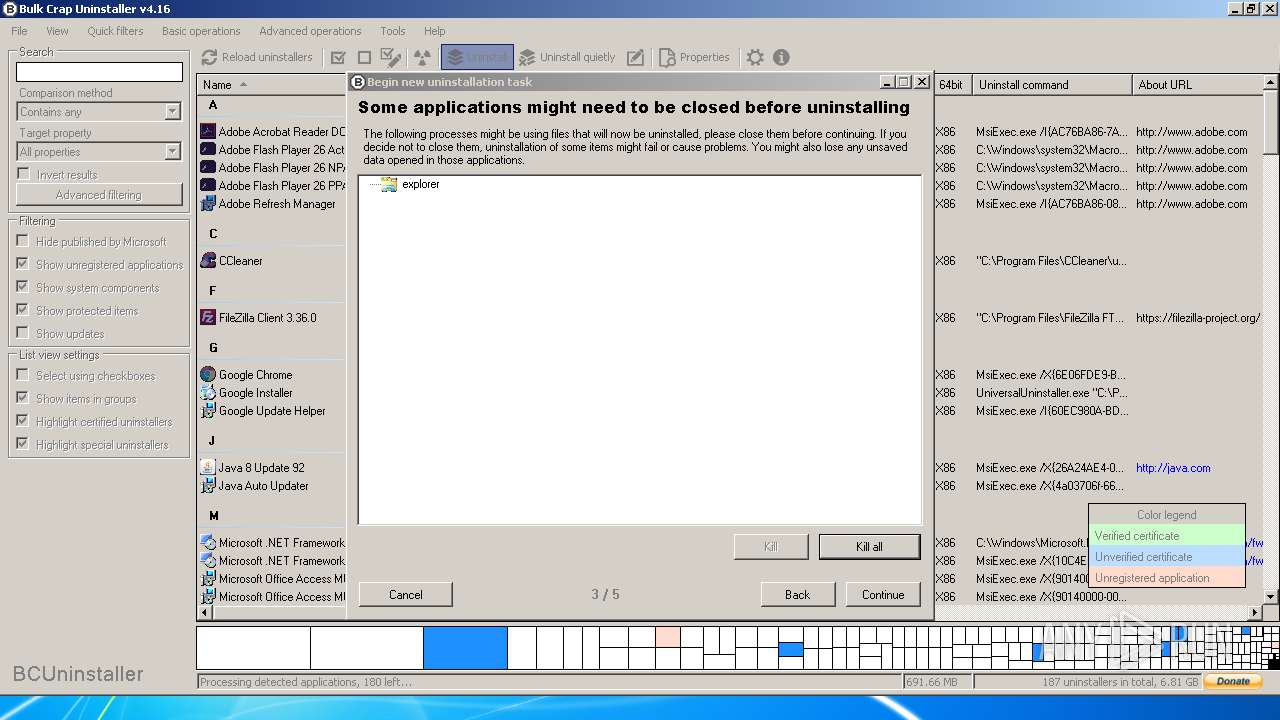The height and width of the screenshot is (720, 1280).
Task: Click the Donate button
Action: (x=1233, y=681)
